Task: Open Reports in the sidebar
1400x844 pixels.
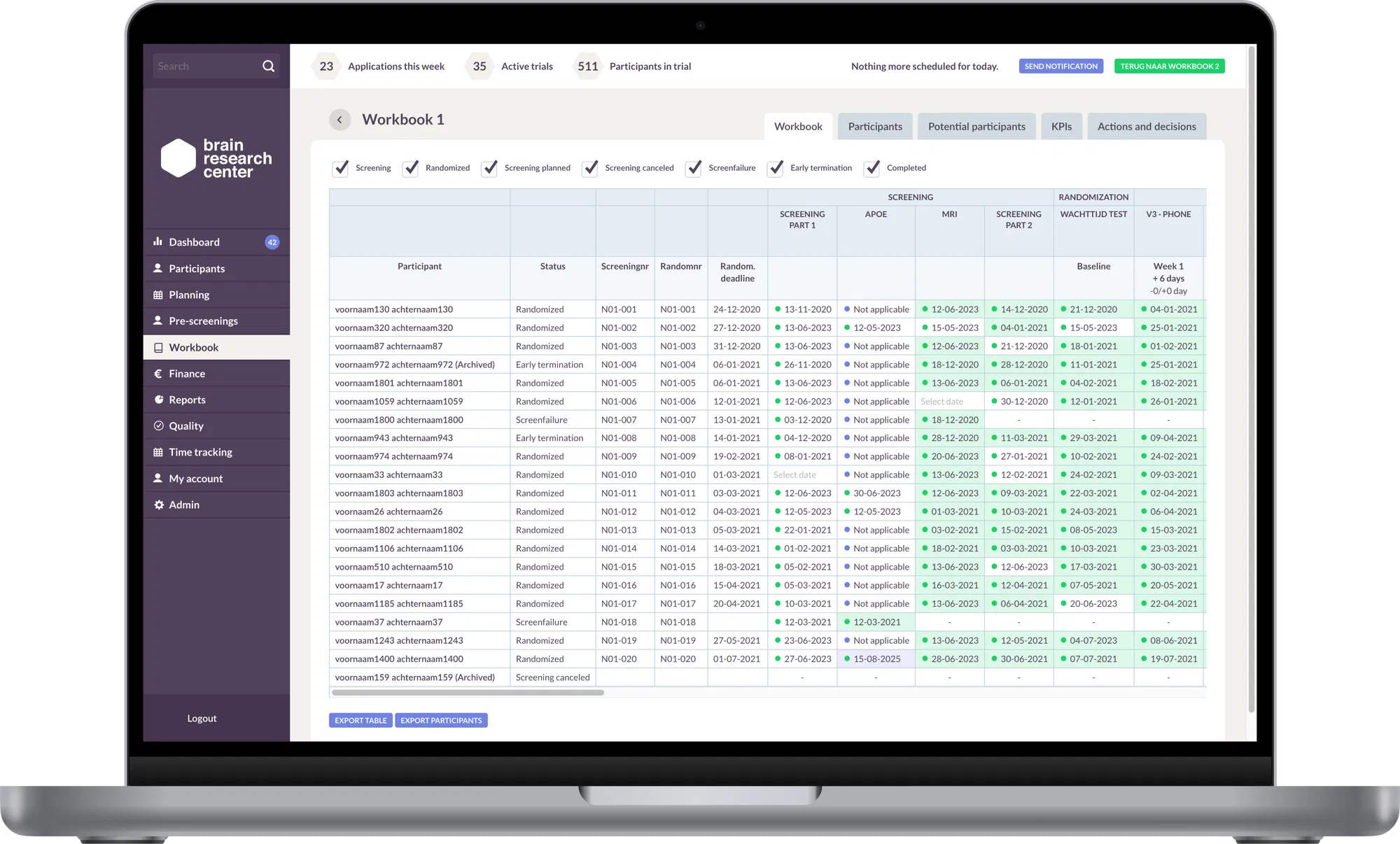Action: [x=216, y=400]
